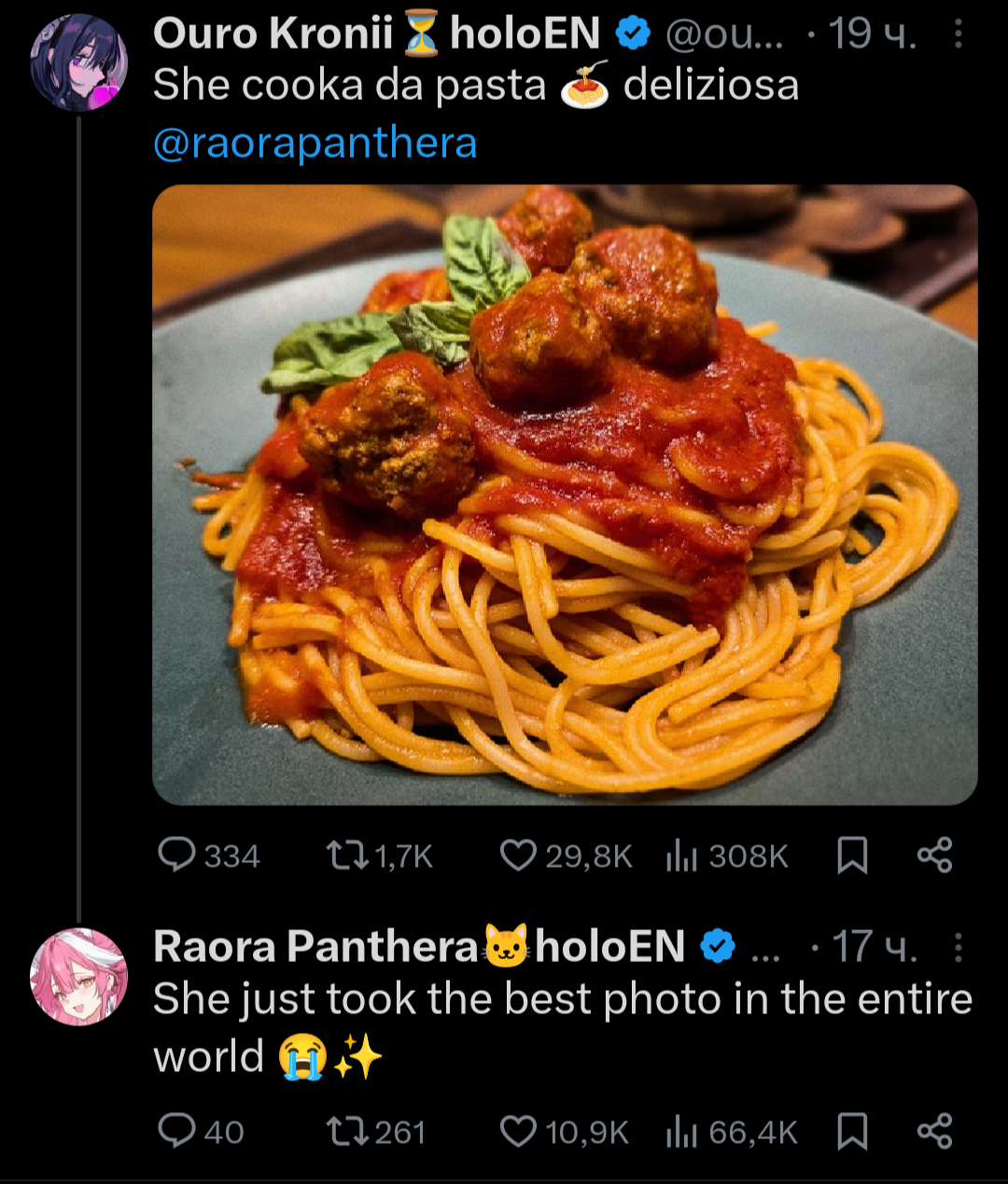Bookmark Ouro Kronii's pasta tweet
The height and width of the screenshot is (1184, 1008).
[851, 855]
